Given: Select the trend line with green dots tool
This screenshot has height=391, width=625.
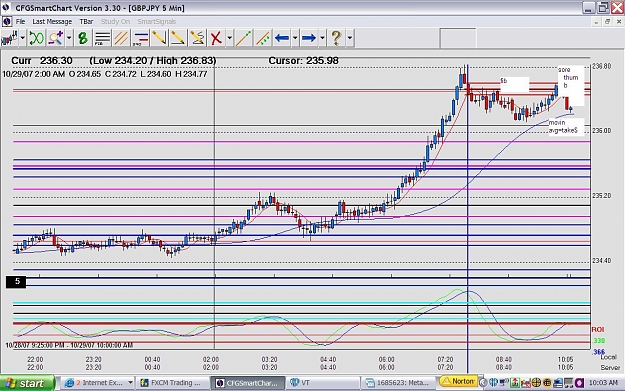Looking at the screenshot, I should click(x=244, y=38).
